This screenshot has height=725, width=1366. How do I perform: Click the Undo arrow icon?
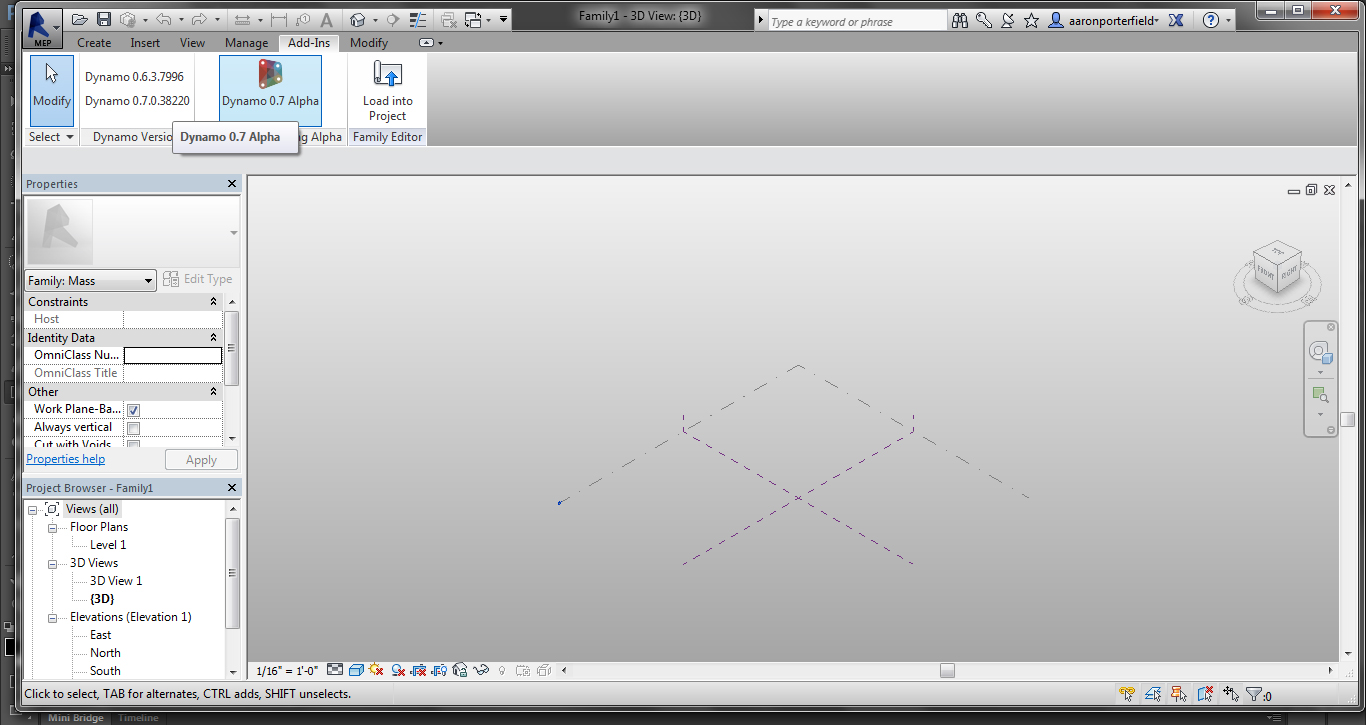(163, 20)
